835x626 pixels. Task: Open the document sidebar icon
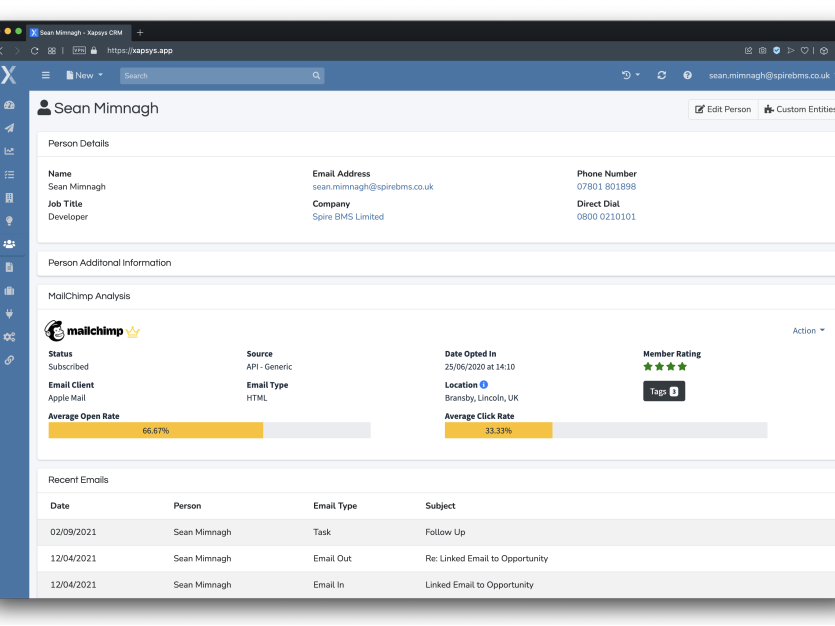pyautogui.click(x=10, y=267)
